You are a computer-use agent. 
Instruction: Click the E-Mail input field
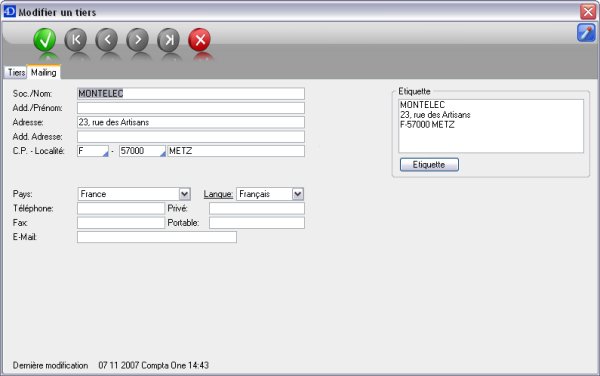157,237
